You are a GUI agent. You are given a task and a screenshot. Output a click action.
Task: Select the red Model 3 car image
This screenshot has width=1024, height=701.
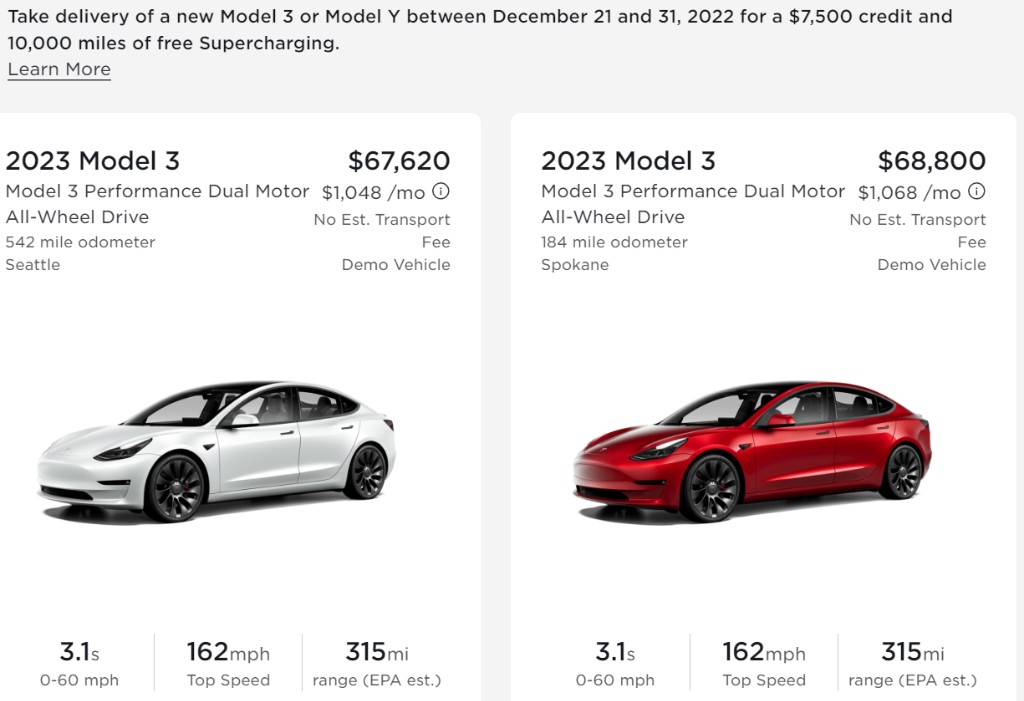[752, 451]
